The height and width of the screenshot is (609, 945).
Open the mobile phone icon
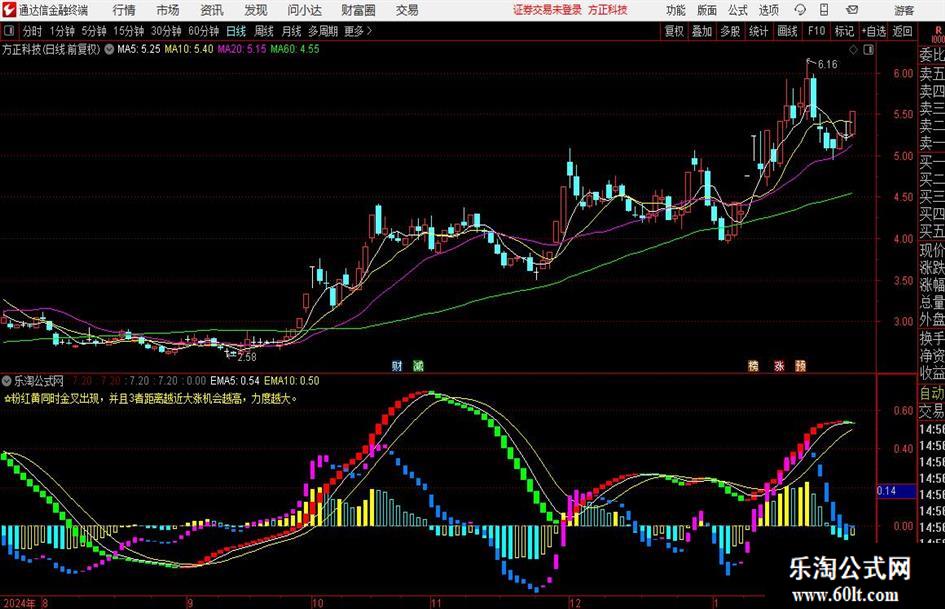[824, 10]
